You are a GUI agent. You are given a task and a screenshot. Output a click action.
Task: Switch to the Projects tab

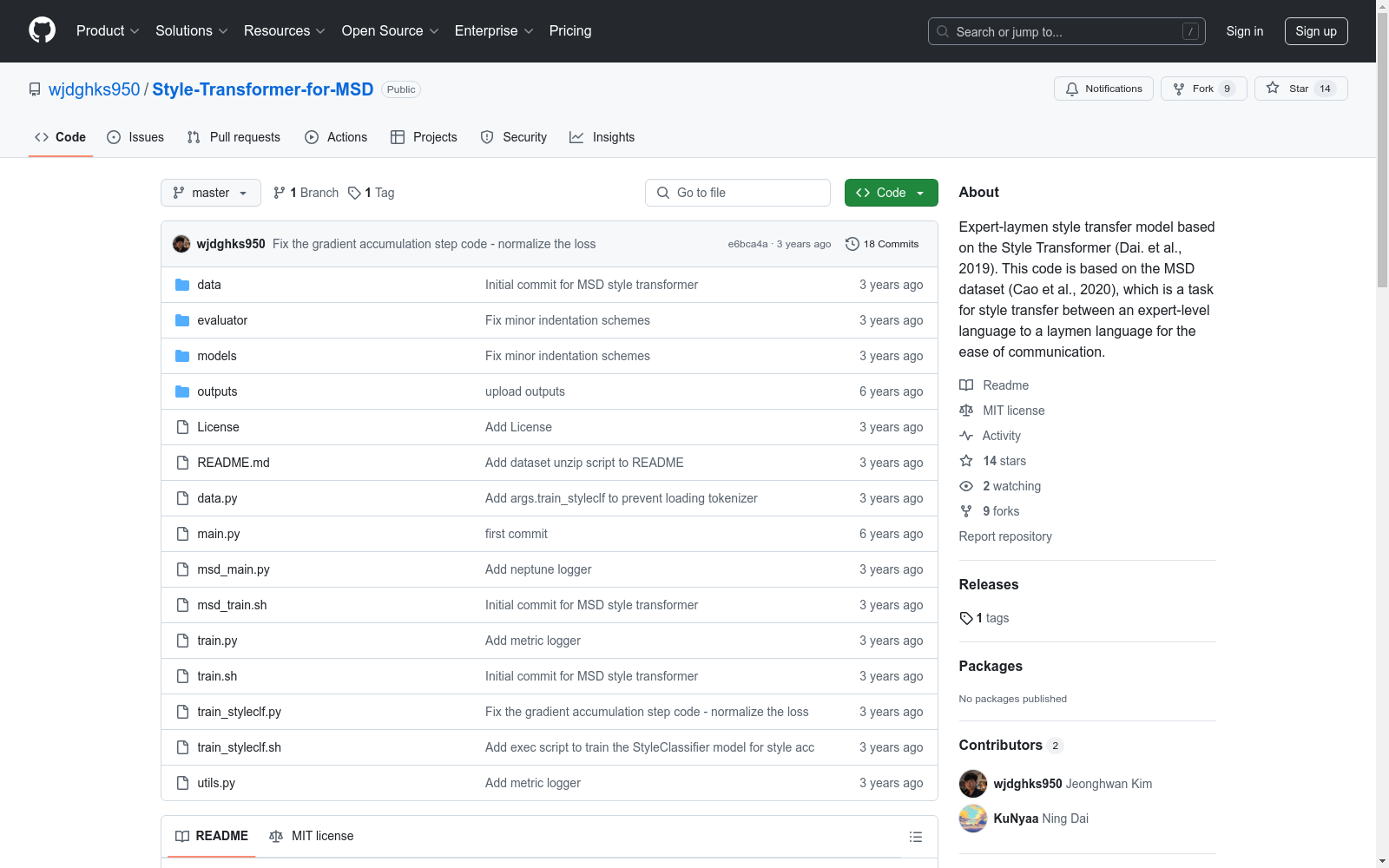point(424,137)
